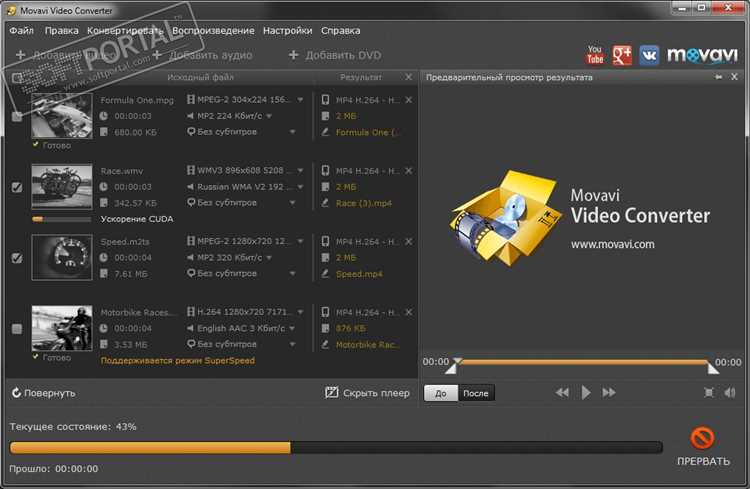The height and width of the screenshot is (489, 750).
Task: Open the Конвертировать menu
Action: 126,31
